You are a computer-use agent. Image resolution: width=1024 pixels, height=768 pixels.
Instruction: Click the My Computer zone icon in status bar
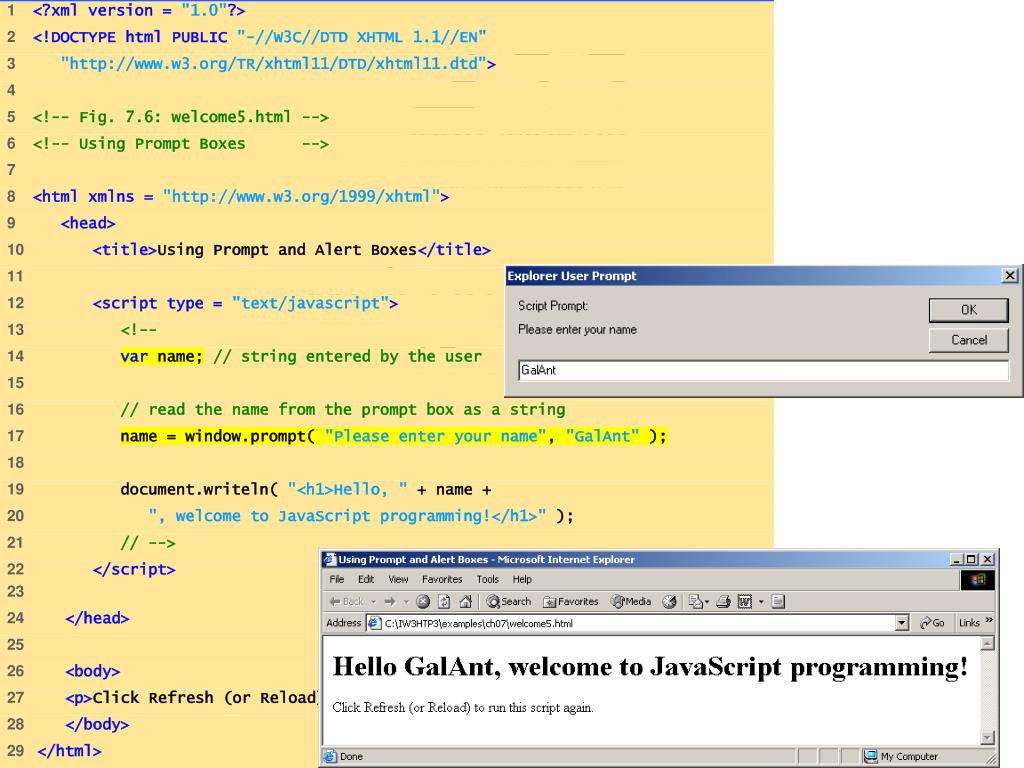(871, 756)
